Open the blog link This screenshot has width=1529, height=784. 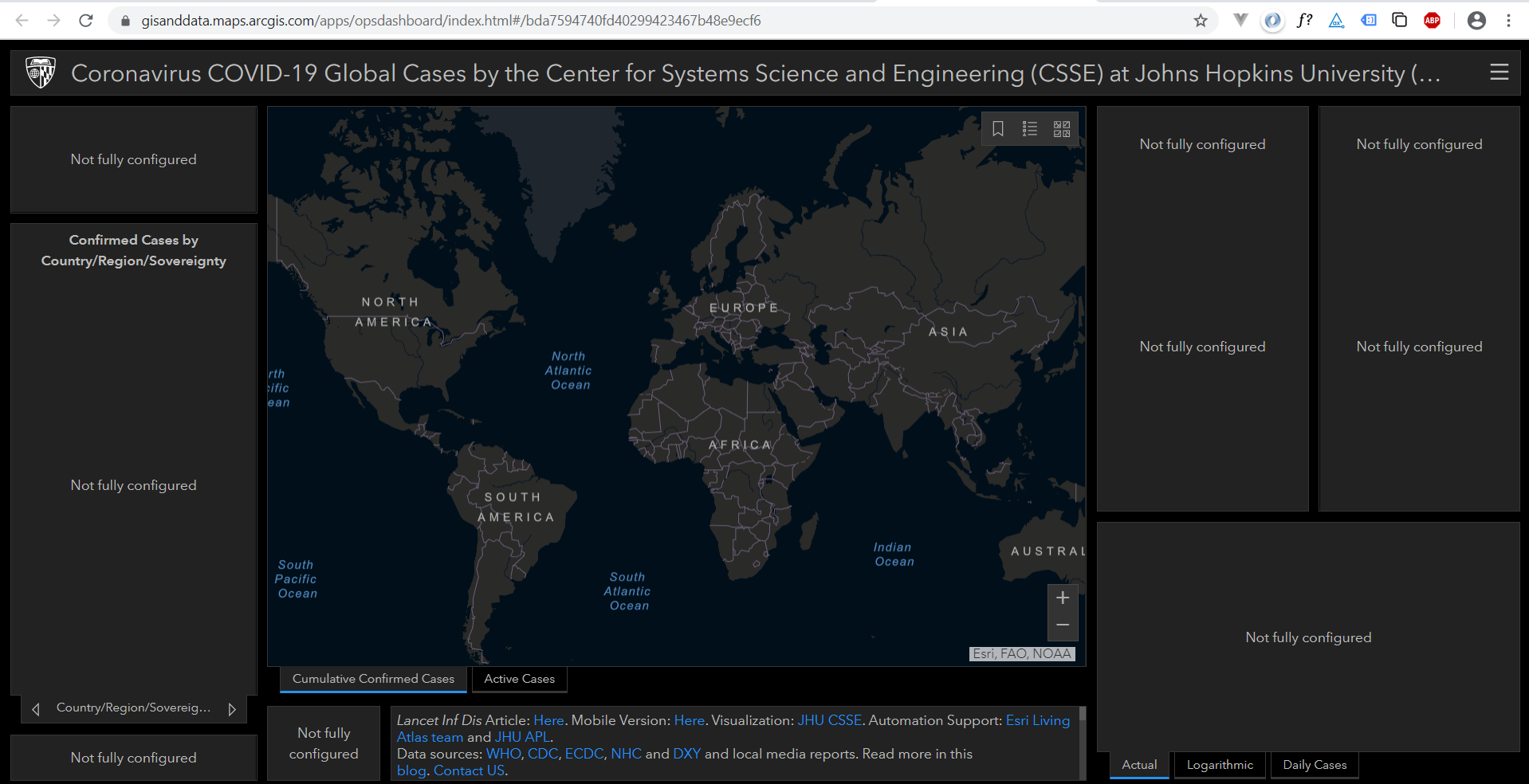[x=411, y=770]
